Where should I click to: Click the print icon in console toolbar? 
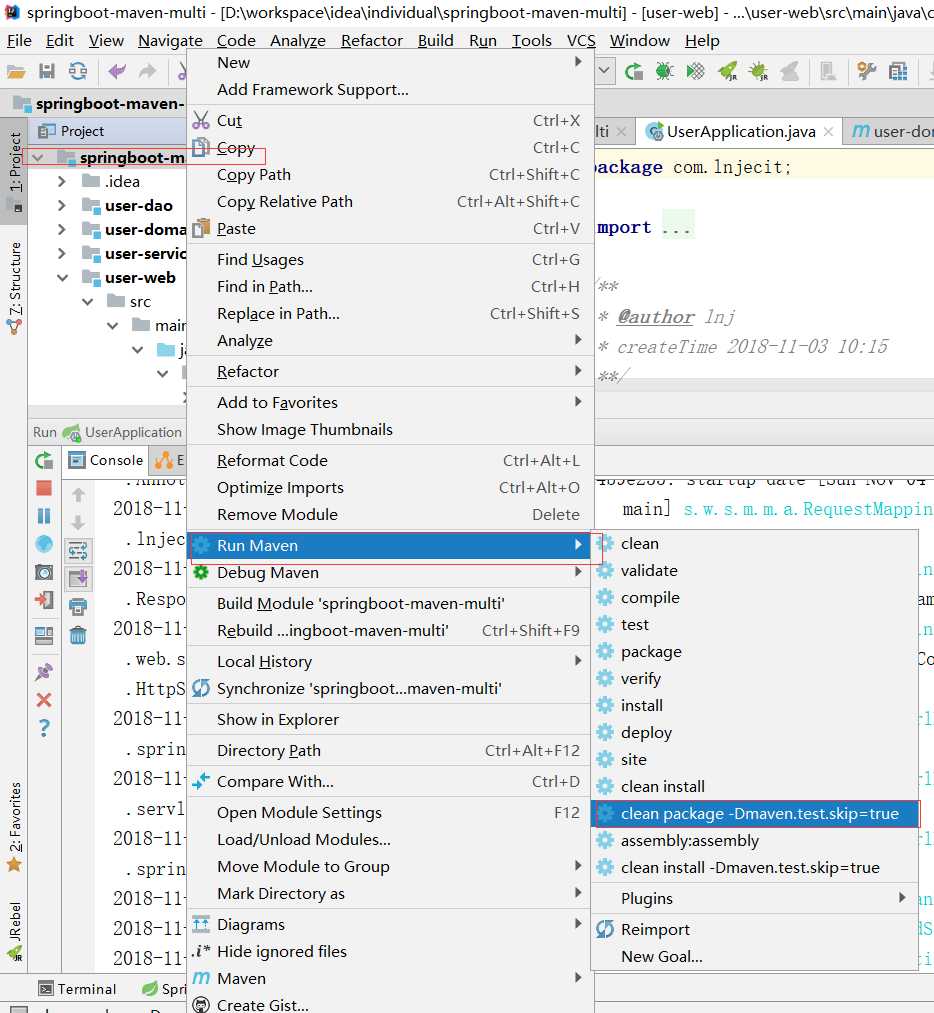point(78,607)
